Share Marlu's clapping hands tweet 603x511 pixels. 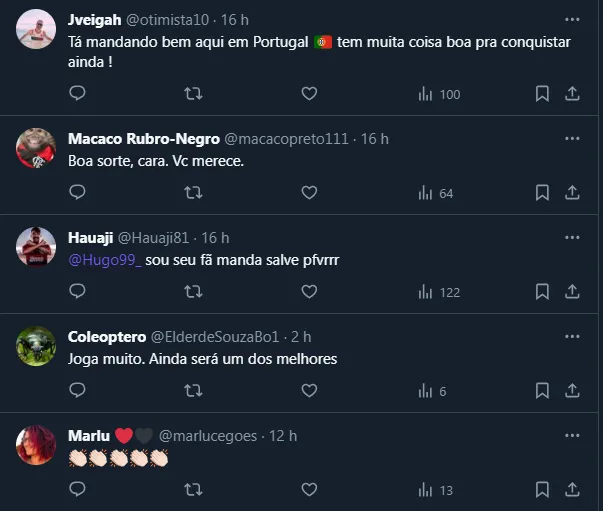click(x=572, y=489)
